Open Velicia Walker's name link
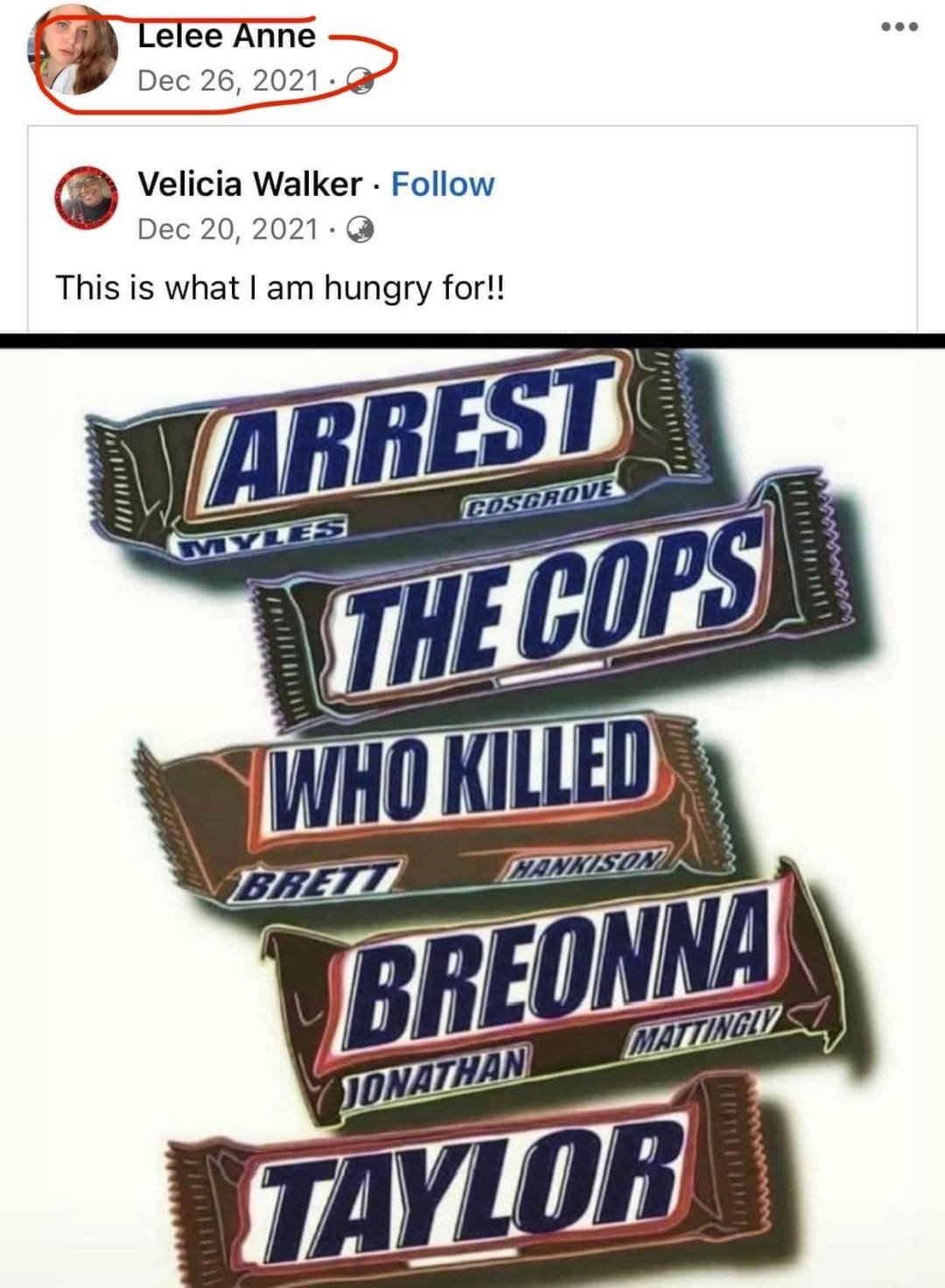Screen dimensions: 945x1288 [249, 185]
